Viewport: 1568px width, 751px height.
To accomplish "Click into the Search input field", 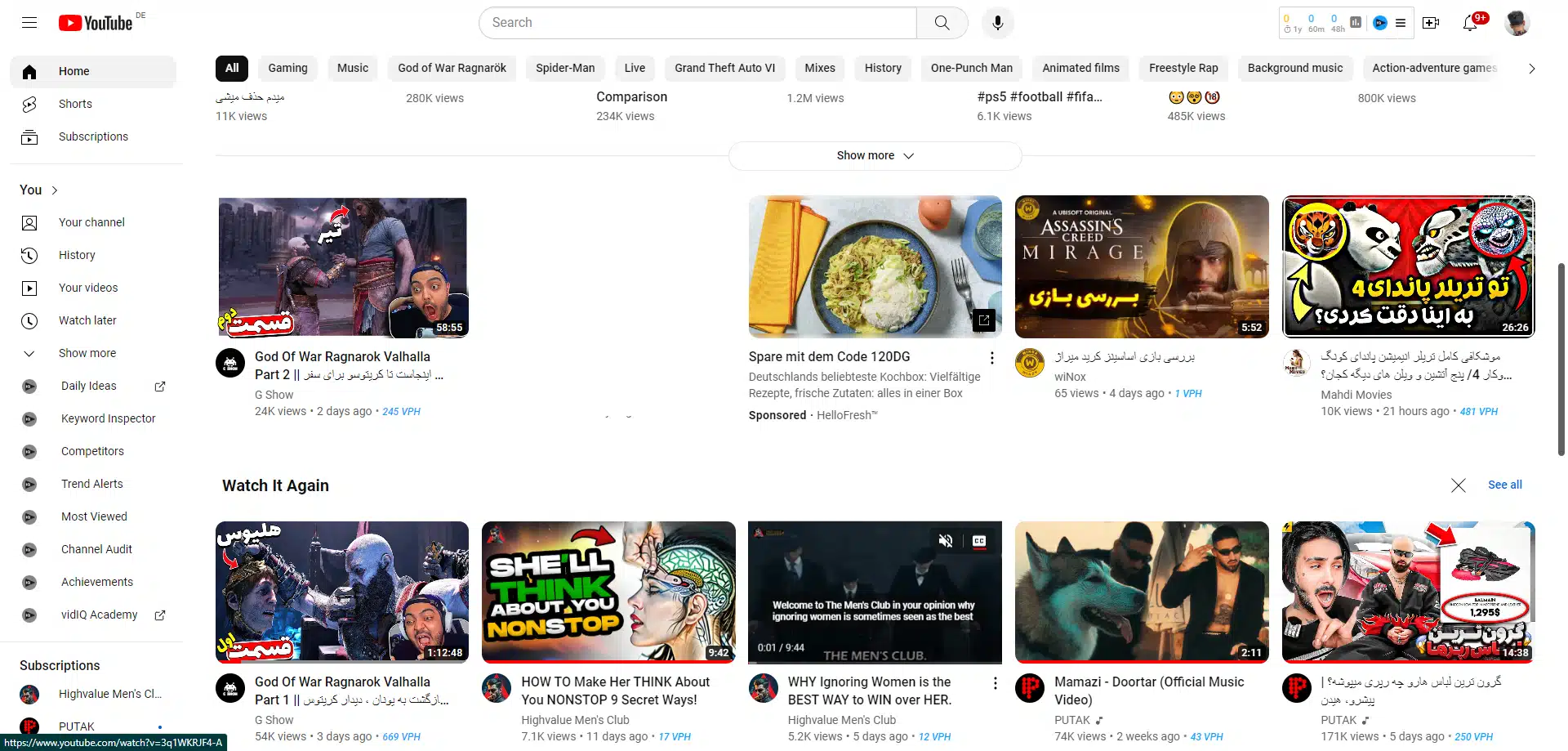I will (698, 23).
